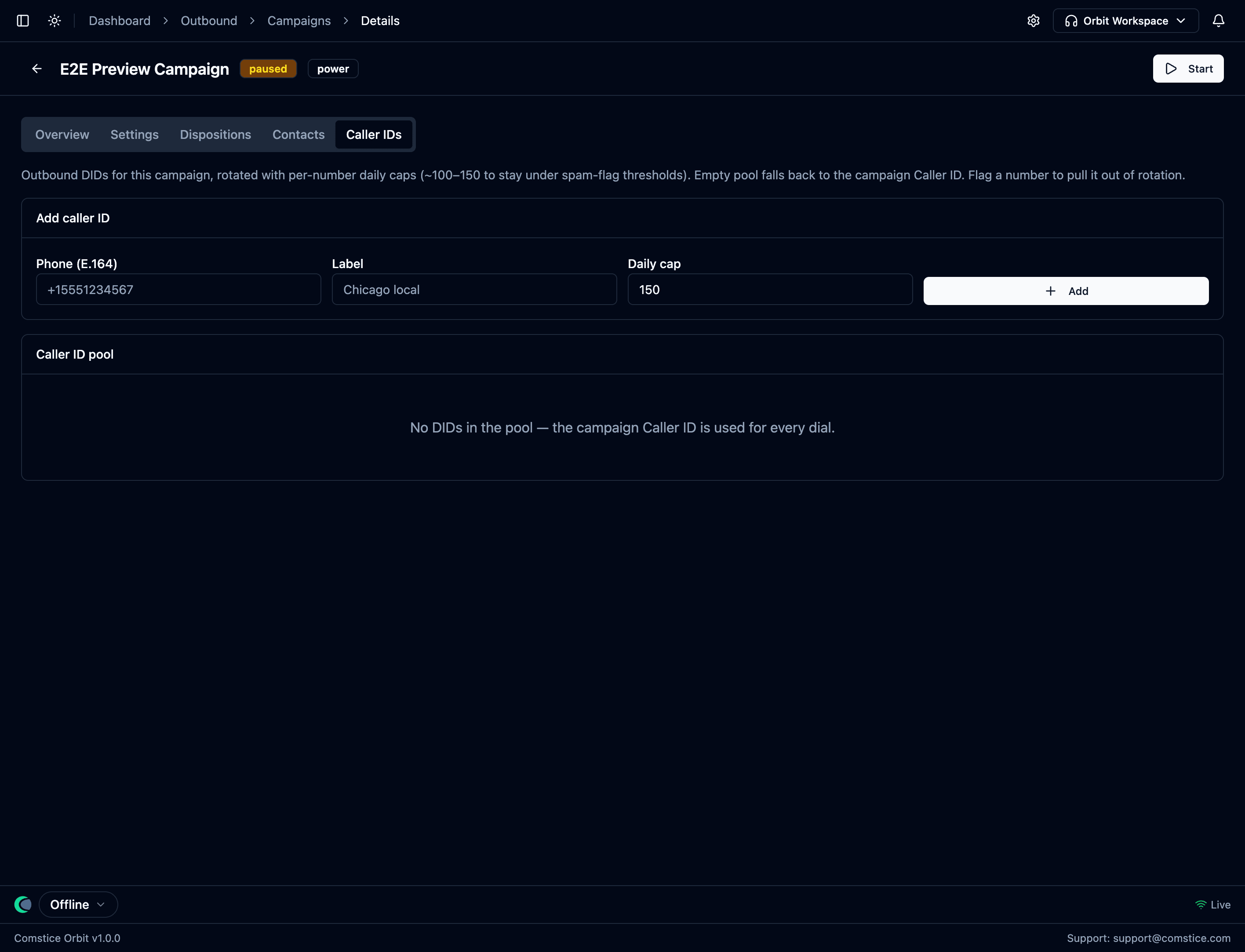Switch to the Settings tab
The width and height of the screenshot is (1245, 952).
tap(135, 134)
